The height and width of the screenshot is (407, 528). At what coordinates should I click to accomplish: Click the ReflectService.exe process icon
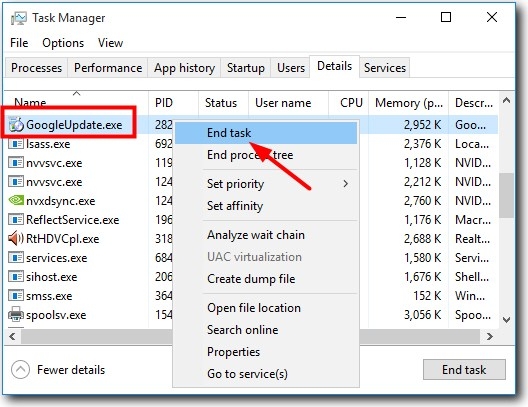(16, 220)
